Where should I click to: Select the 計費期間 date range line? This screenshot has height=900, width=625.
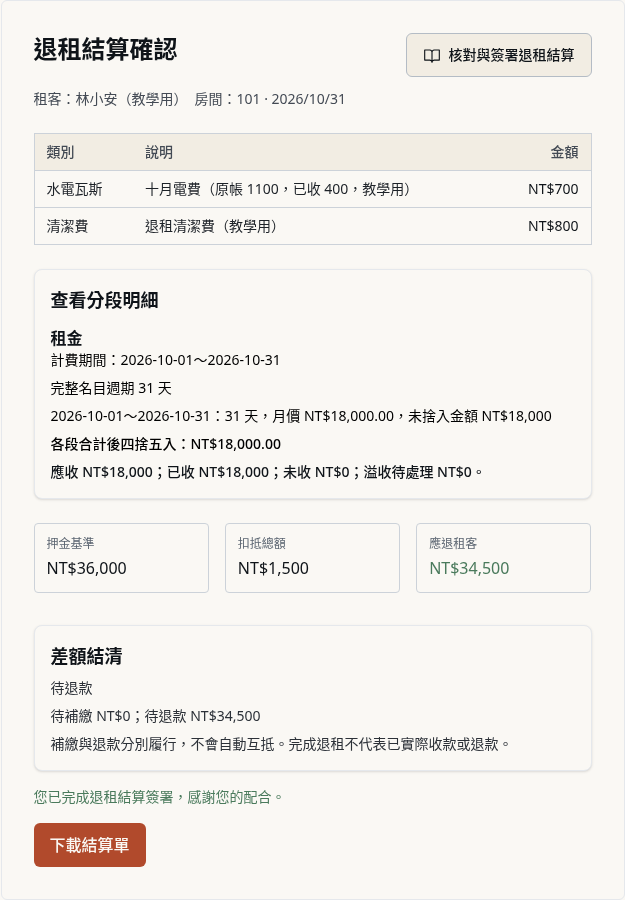(165, 360)
